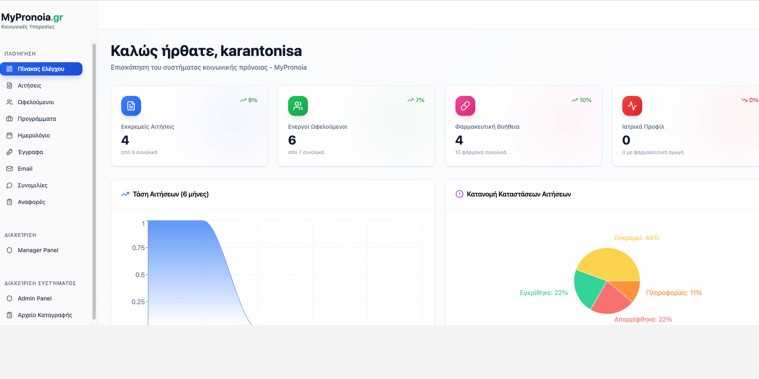Click the 0.25 axis label on chart
Image resolution: width=759 pixels, height=379 pixels.
(x=138, y=302)
